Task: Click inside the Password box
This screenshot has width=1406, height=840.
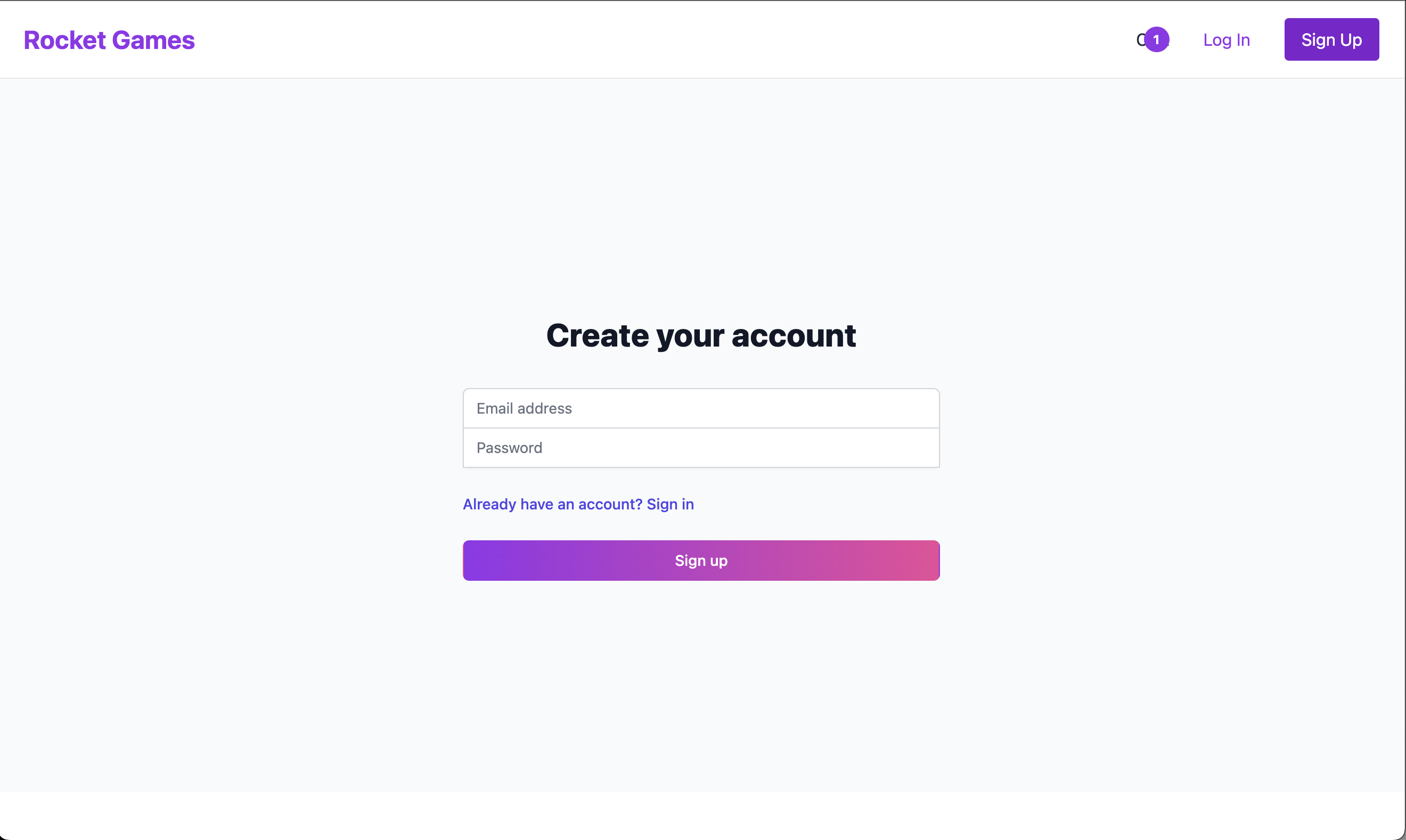Action: coord(701,448)
